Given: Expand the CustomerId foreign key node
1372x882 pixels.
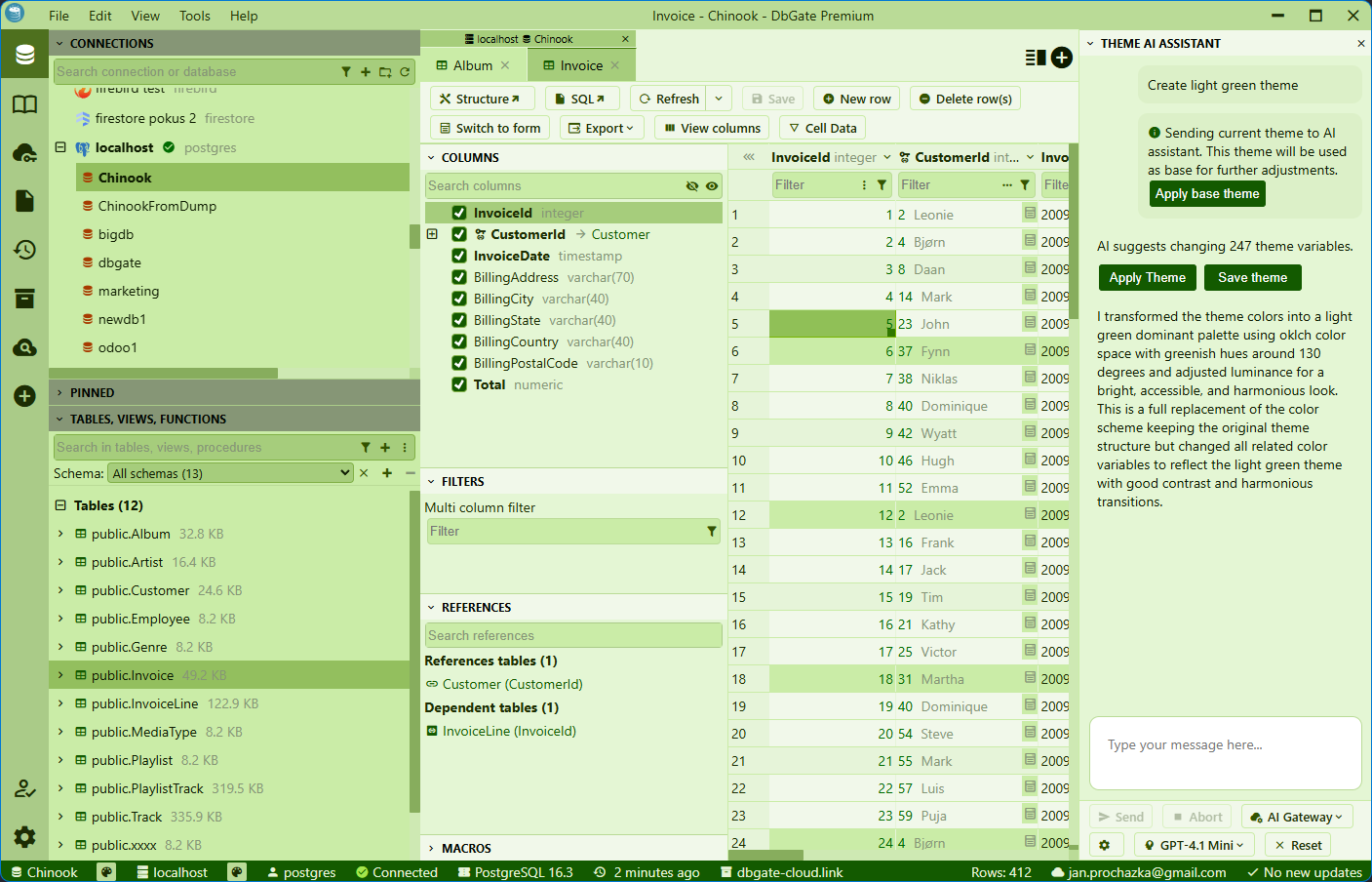Looking at the screenshot, I should point(431,234).
